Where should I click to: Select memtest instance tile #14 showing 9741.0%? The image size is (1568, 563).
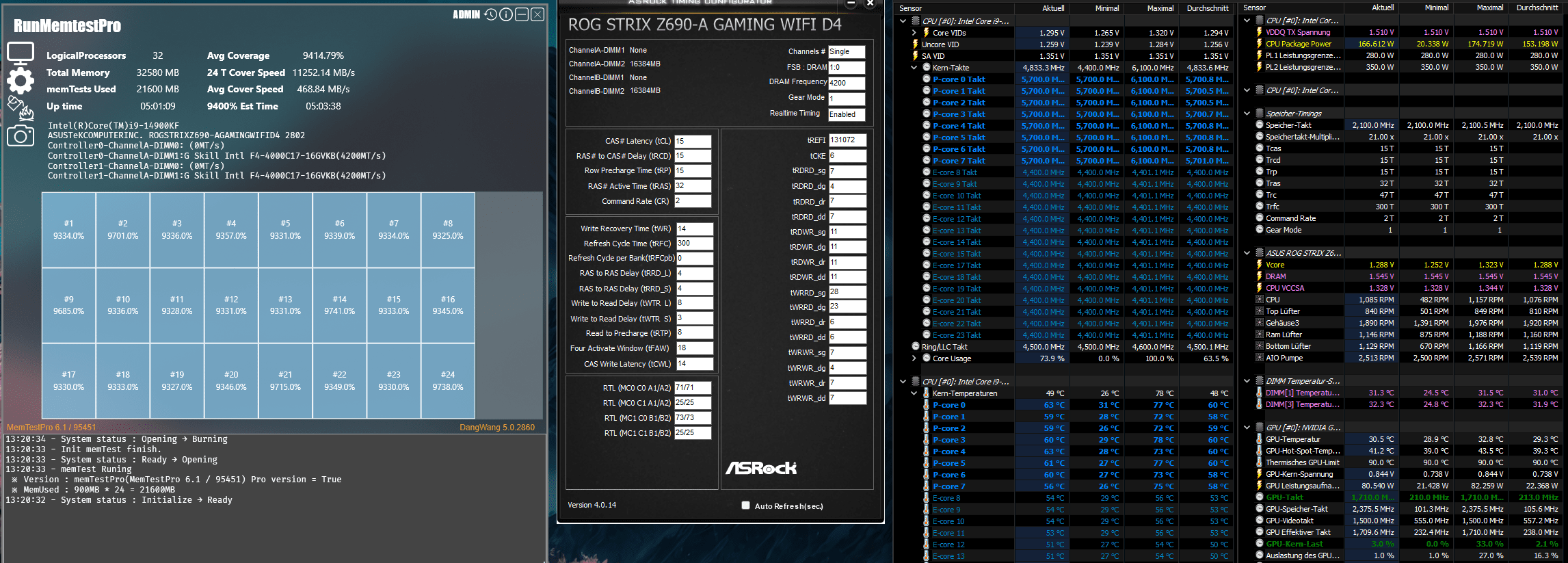tap(340, 305)
